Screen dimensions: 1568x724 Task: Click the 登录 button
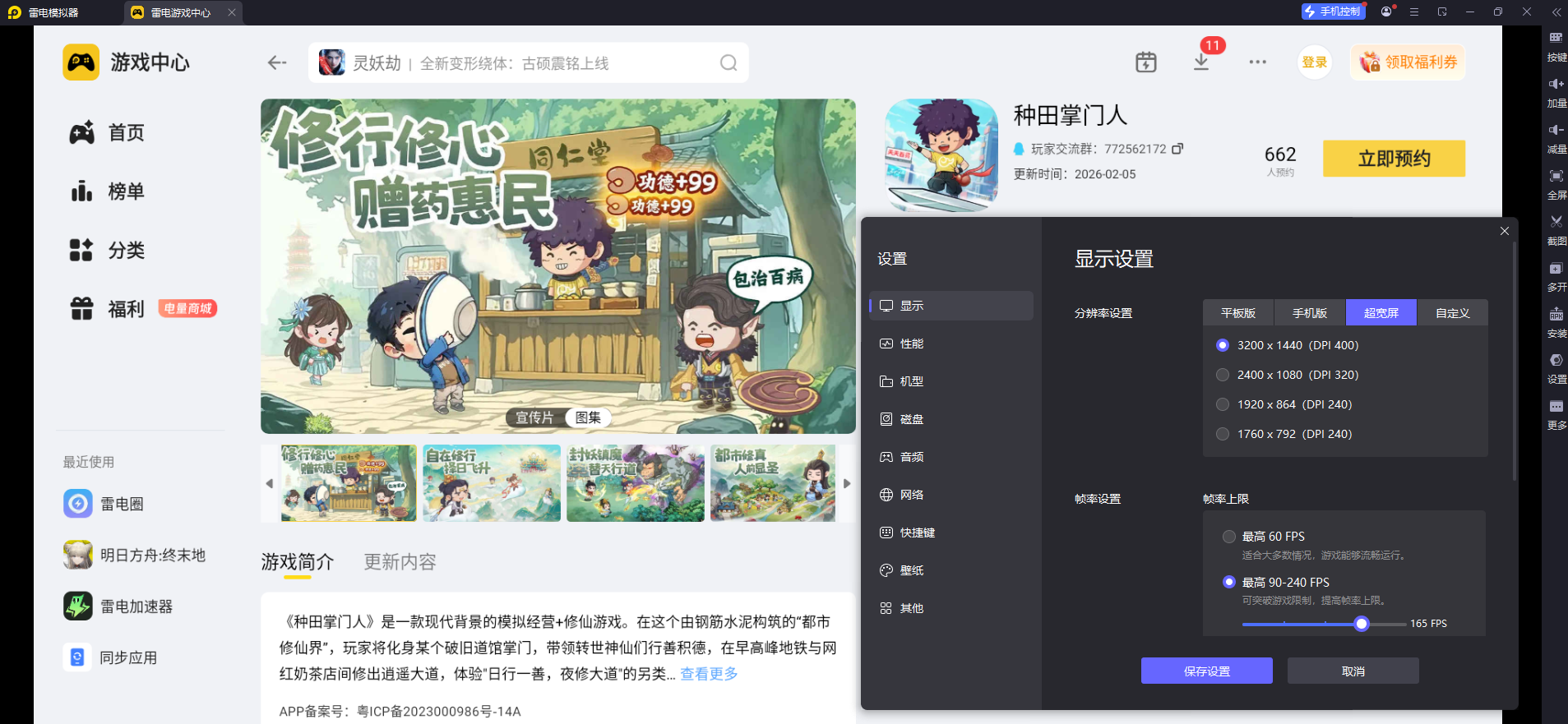(1315, 62)
